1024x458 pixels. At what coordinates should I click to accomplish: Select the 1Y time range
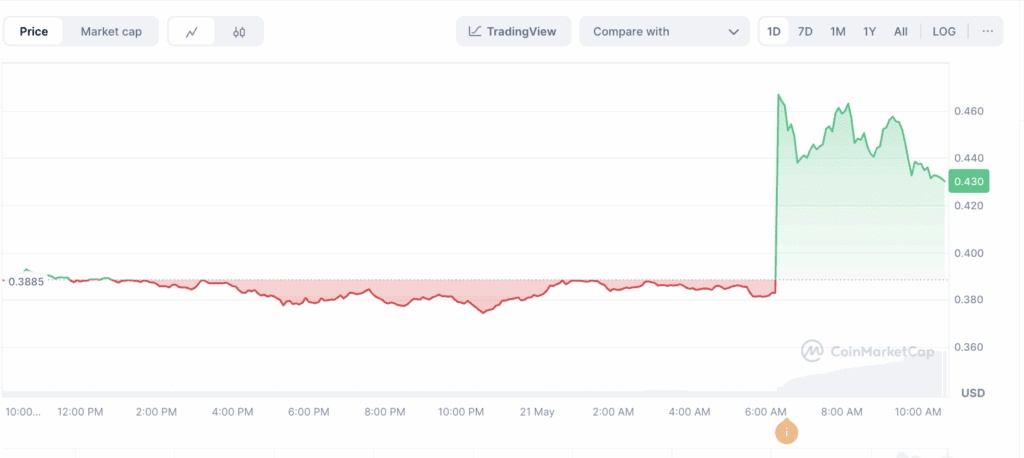coord(869,31)
